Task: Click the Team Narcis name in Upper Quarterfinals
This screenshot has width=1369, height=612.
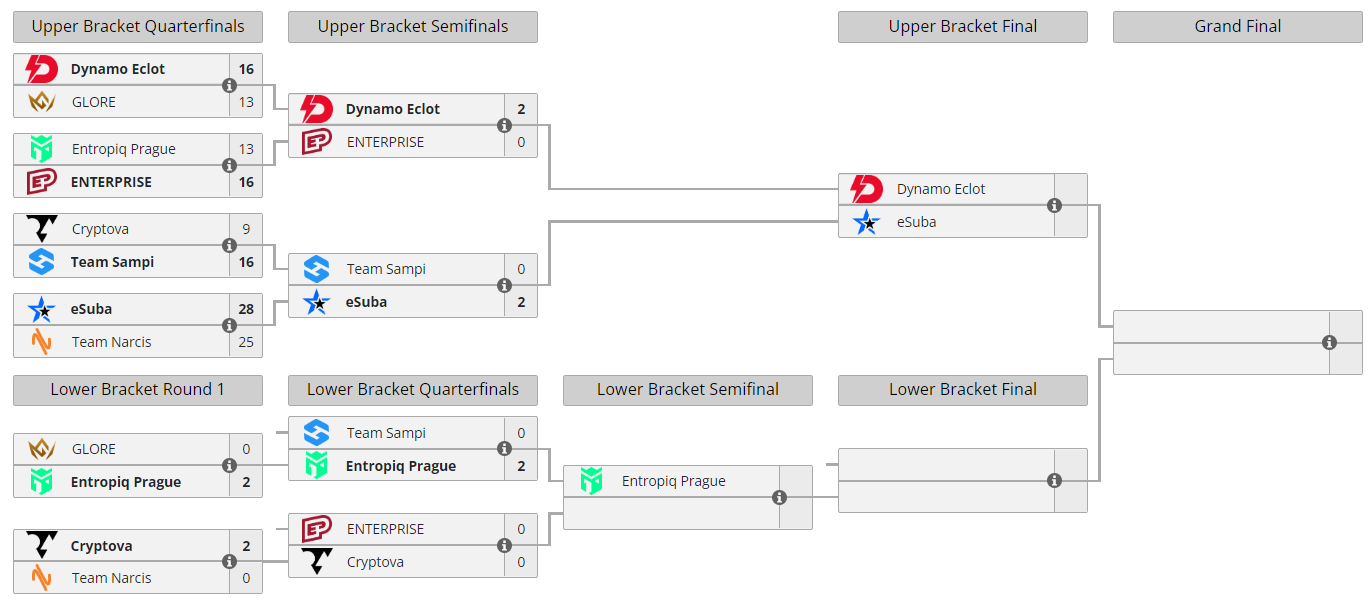Action: click(x=111, y=342)
